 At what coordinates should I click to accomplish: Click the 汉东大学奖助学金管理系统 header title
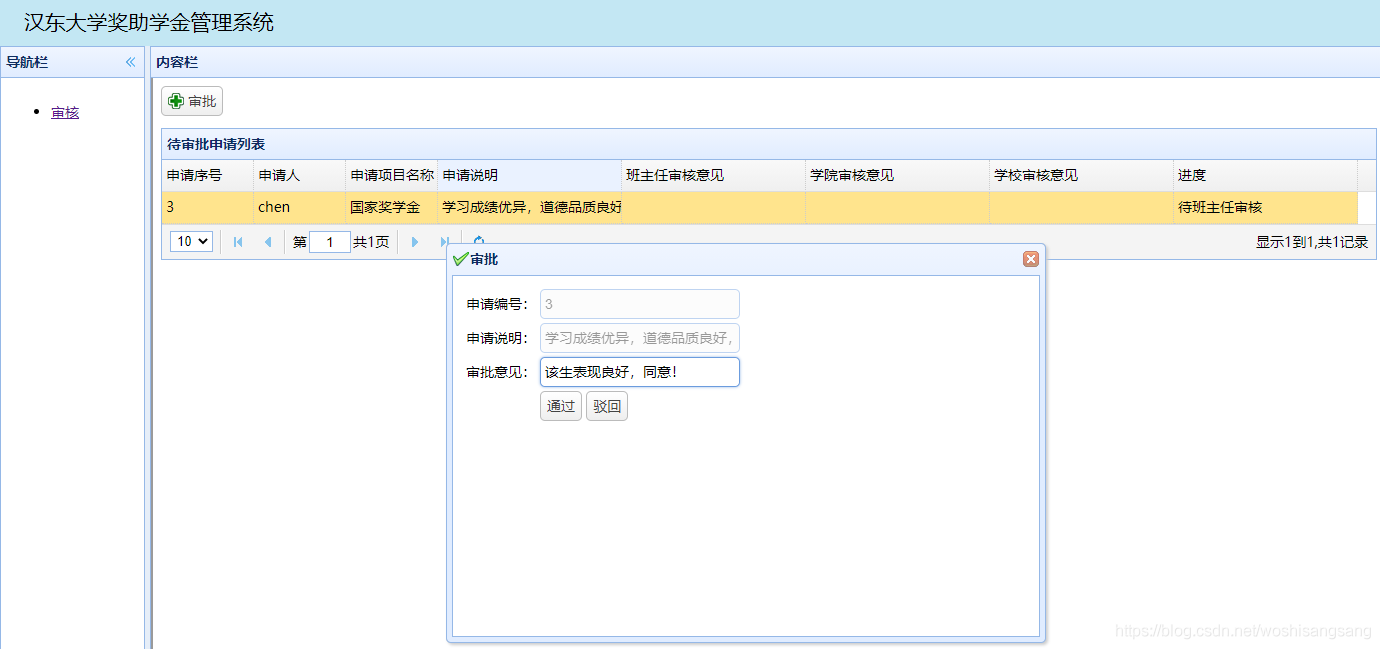click(149, 22)
